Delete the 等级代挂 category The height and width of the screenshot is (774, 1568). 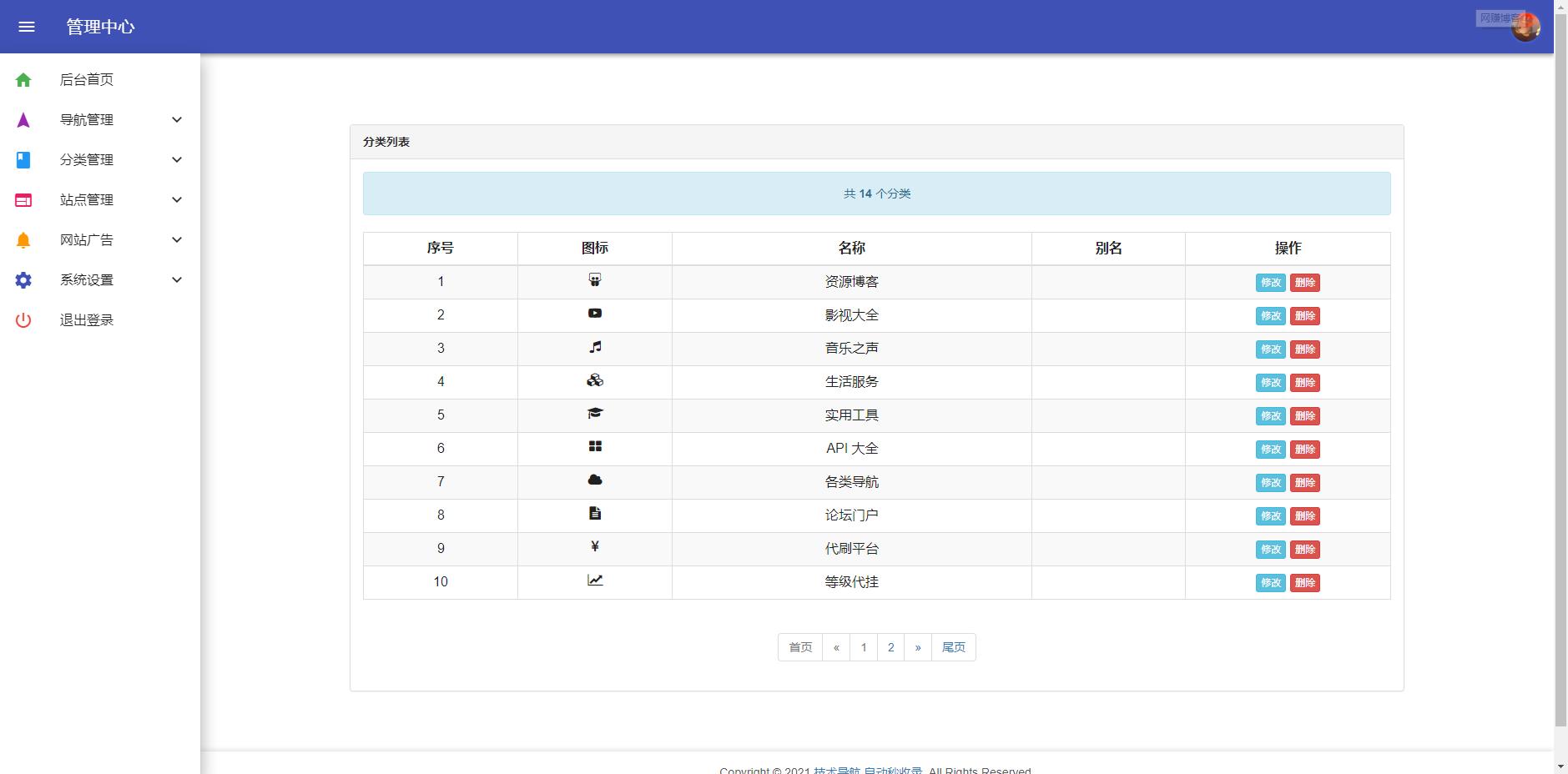[x=1305, y=583]
